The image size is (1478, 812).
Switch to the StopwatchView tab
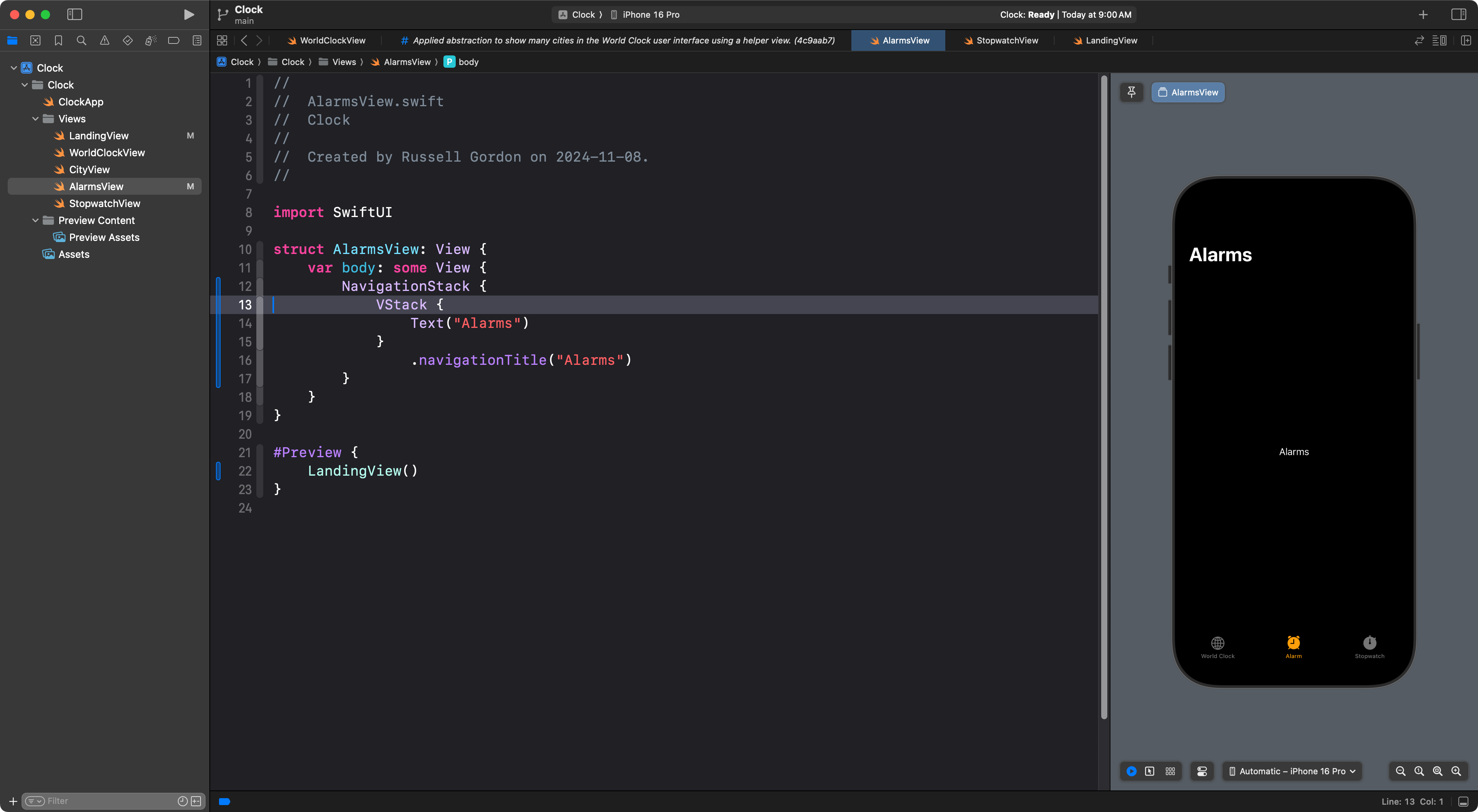click(x=1001, y=40)
